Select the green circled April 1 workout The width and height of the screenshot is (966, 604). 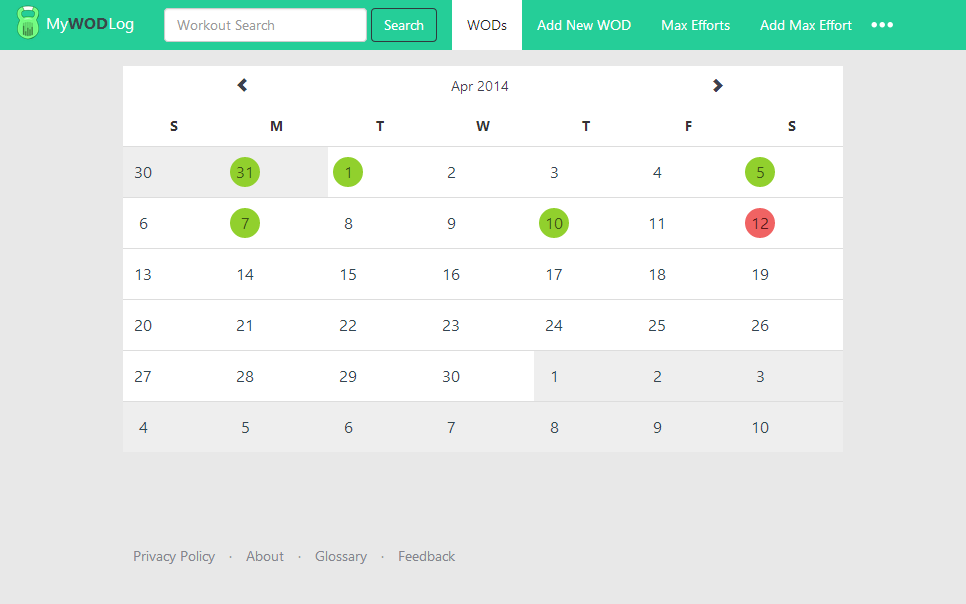coord(348,172)
